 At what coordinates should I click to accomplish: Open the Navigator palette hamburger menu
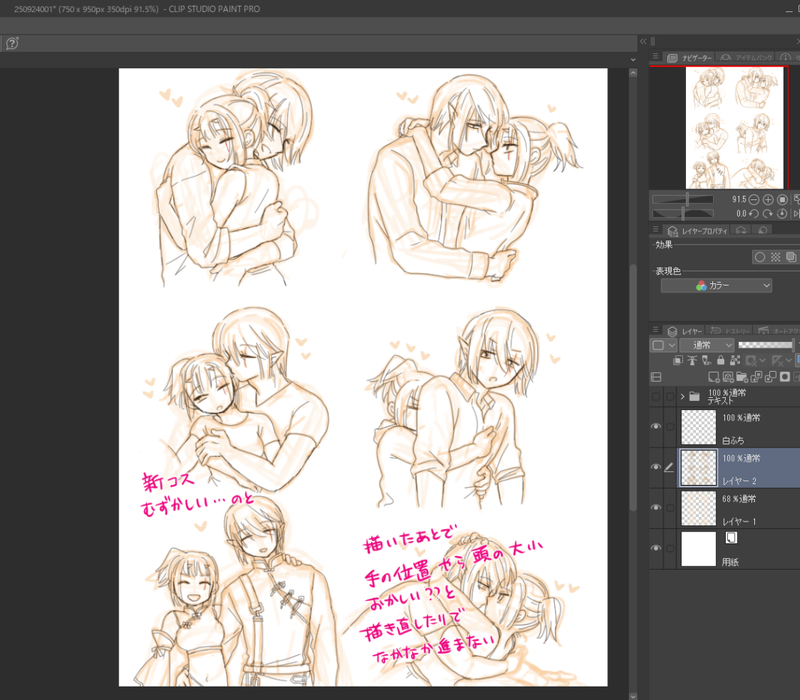coord(656,57)
